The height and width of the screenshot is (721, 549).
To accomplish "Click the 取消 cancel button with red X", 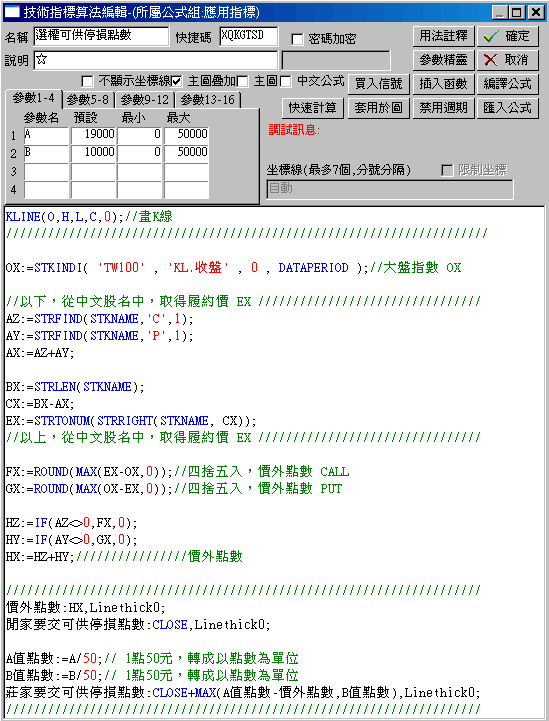I will click(x=508, y=60).
